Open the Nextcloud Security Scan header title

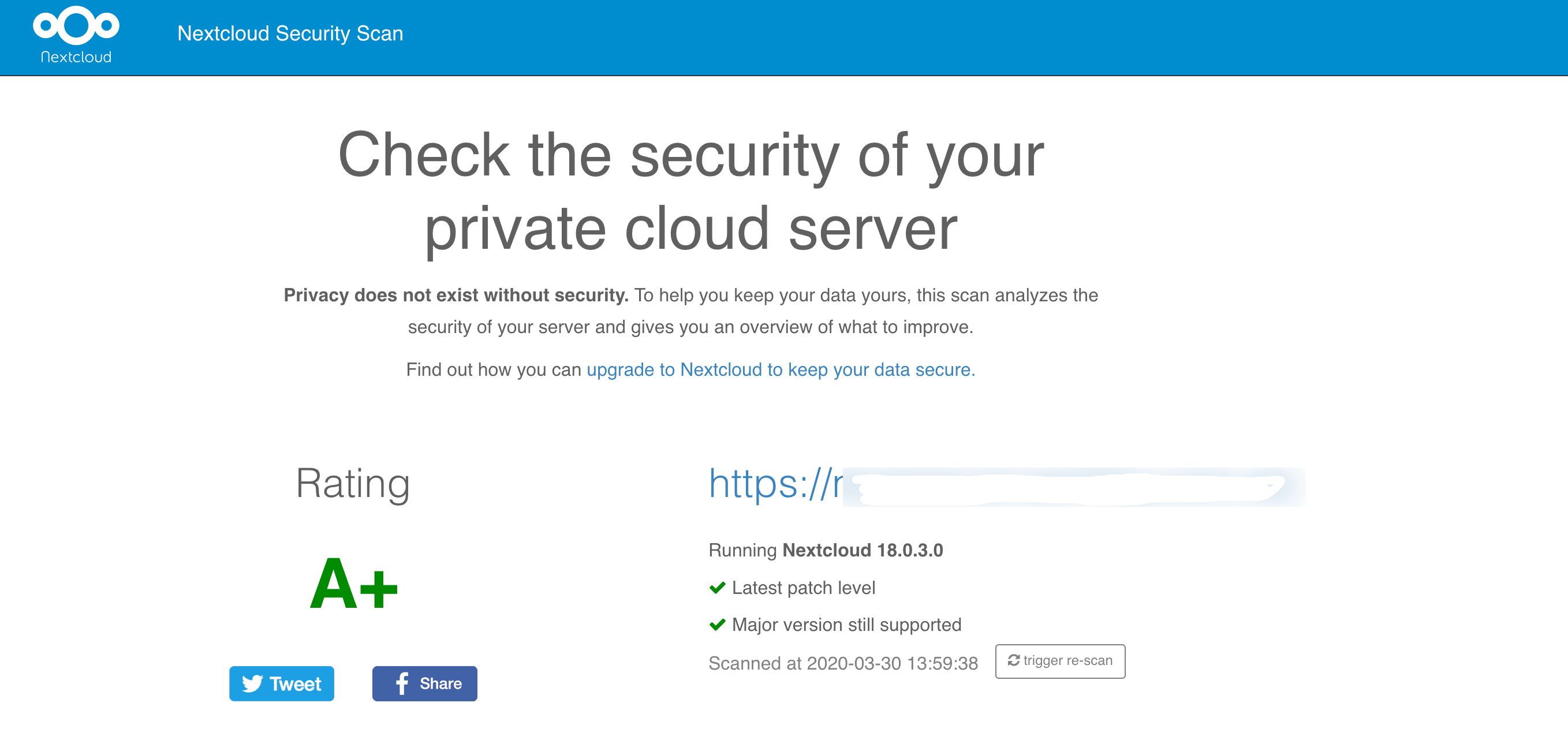click(x=290, y=33)
